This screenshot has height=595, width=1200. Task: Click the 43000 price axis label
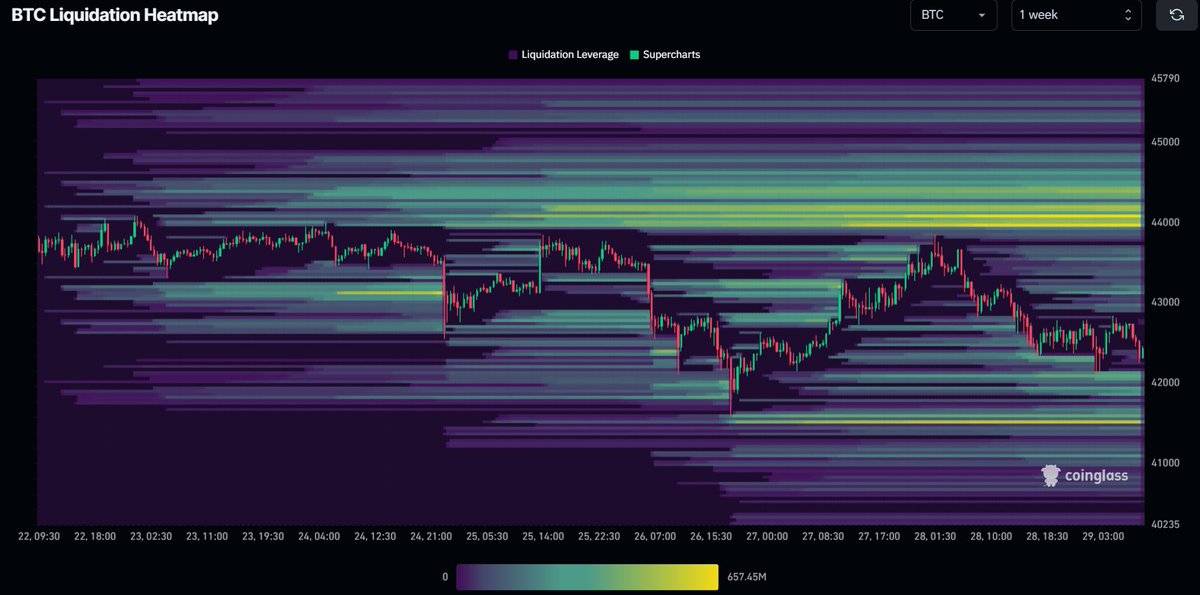1164,302
